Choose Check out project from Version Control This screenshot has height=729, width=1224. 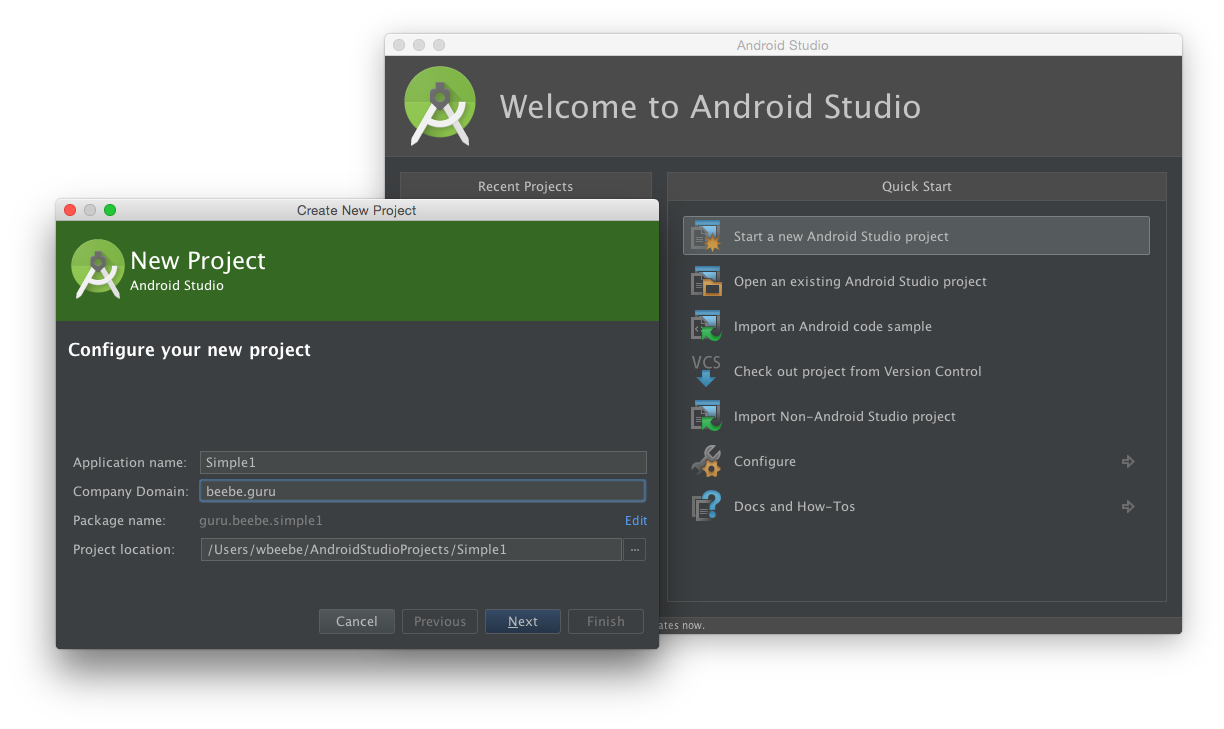click(x=916, y=371)
